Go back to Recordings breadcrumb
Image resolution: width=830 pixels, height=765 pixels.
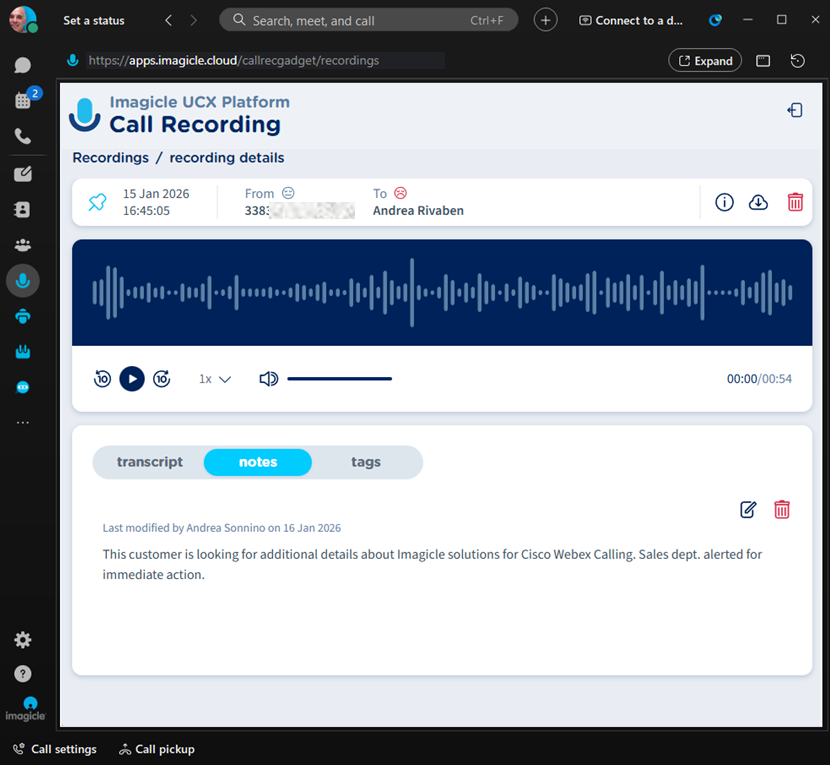(x=110, y=158)
